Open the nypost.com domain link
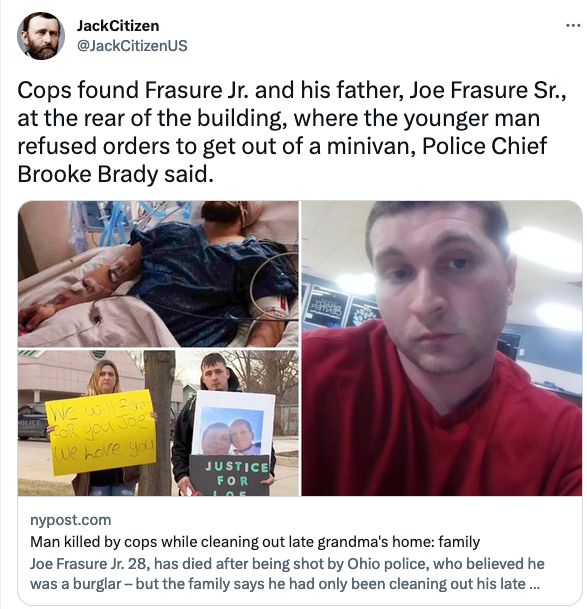 coord(71,520)
